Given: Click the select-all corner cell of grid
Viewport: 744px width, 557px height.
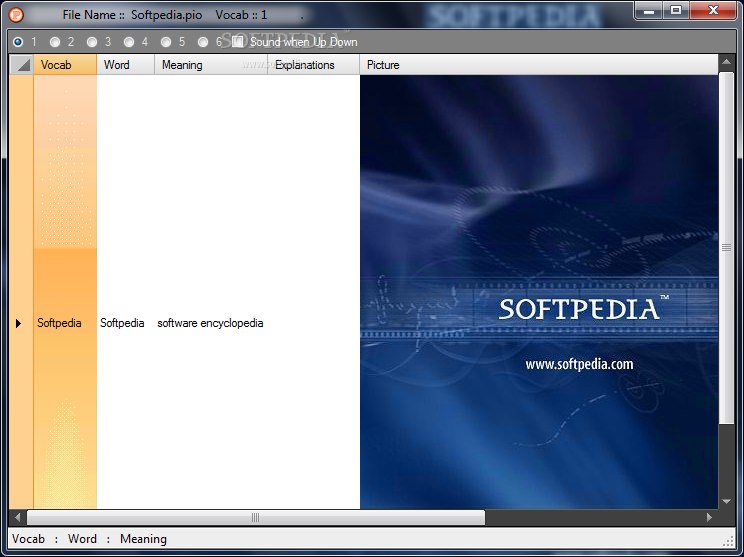Looking at the screenshot, I should click(21, 65).
